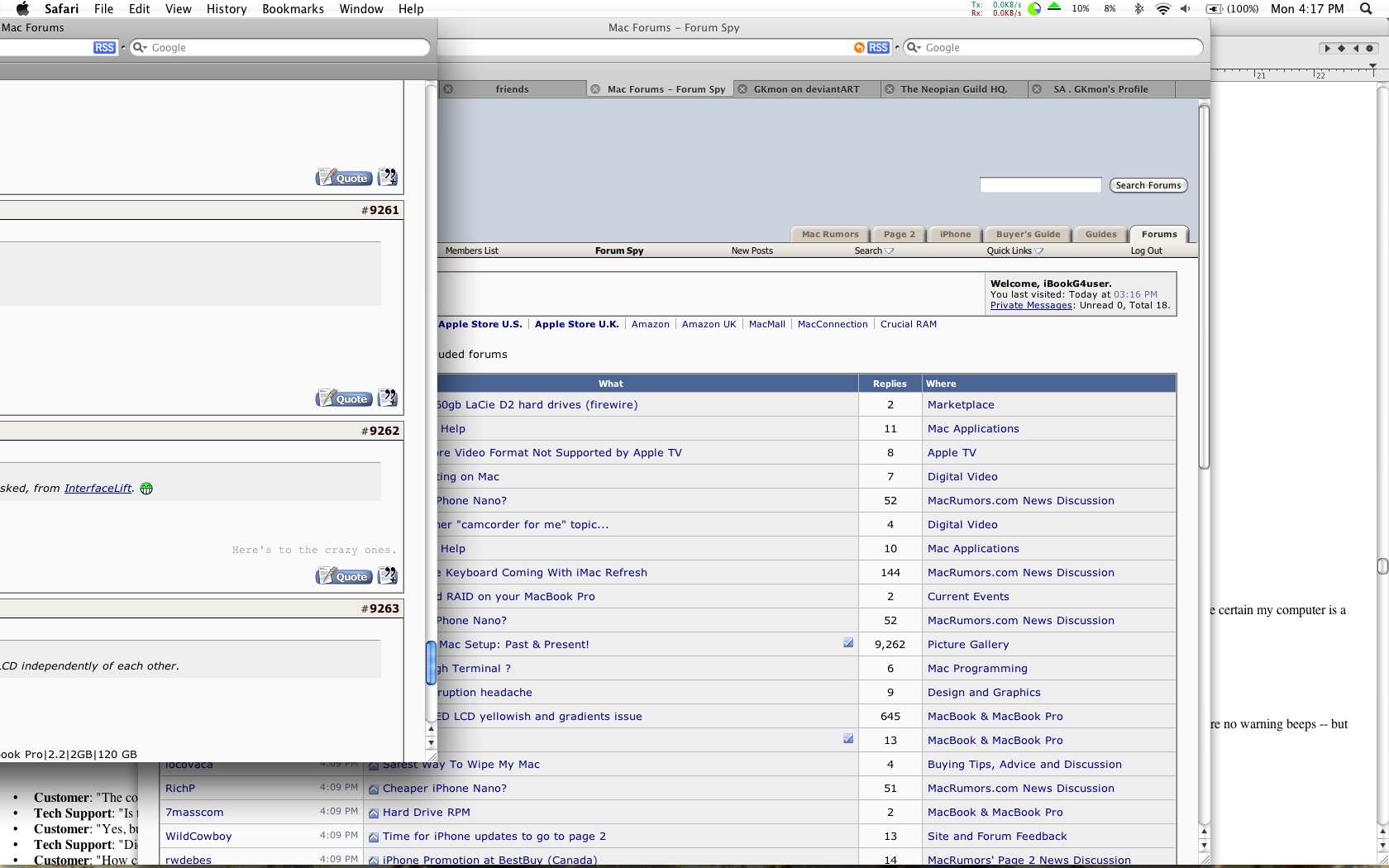Close the GKmon on deviantART tab
Image resolution: width=1389 pixels, height=868 pixels.
[x=742, y=89]
